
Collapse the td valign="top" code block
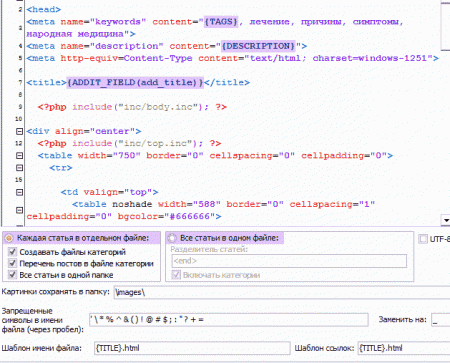[x=19, y=192]
